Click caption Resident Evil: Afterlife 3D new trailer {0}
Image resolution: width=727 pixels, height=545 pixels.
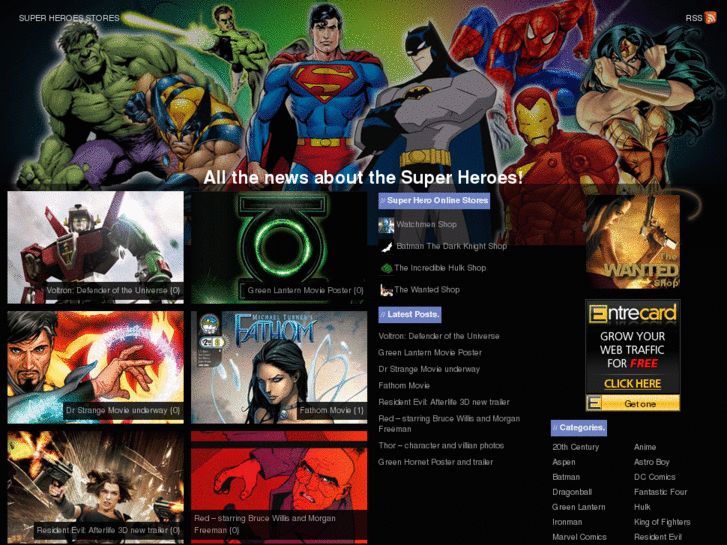point(108,530)
